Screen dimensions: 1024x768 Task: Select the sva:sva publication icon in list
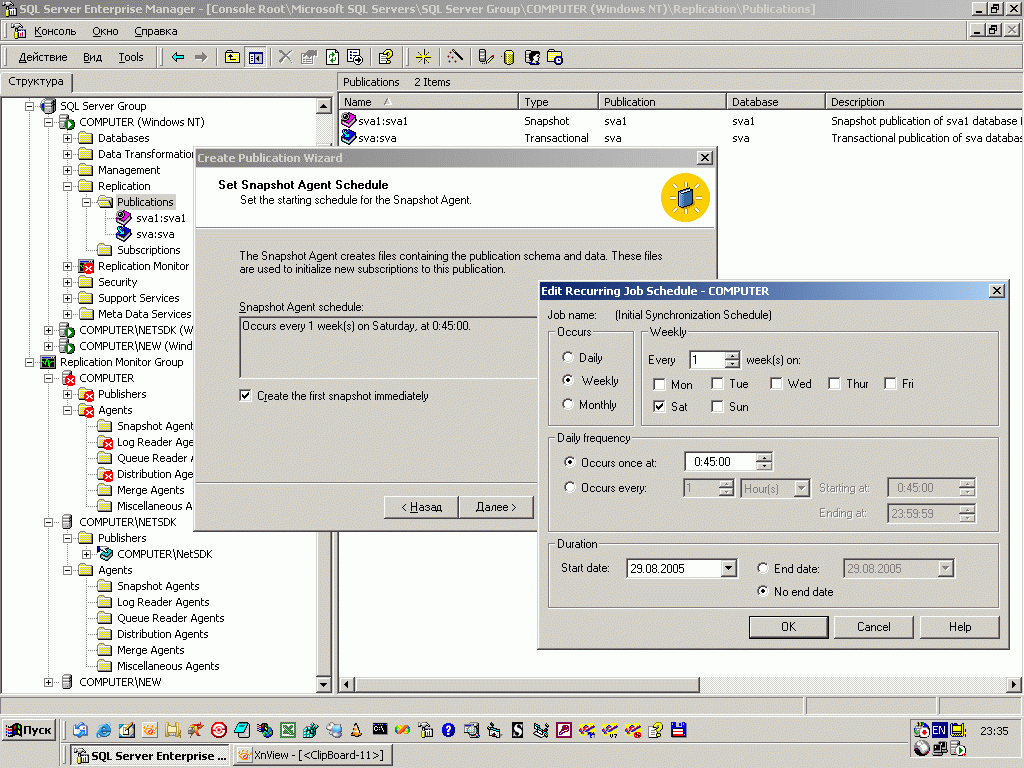tap(349, 137)
